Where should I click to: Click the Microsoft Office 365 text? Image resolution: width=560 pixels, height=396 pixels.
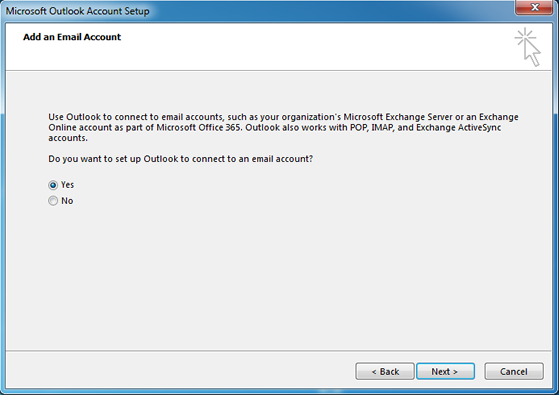[198, 127]
